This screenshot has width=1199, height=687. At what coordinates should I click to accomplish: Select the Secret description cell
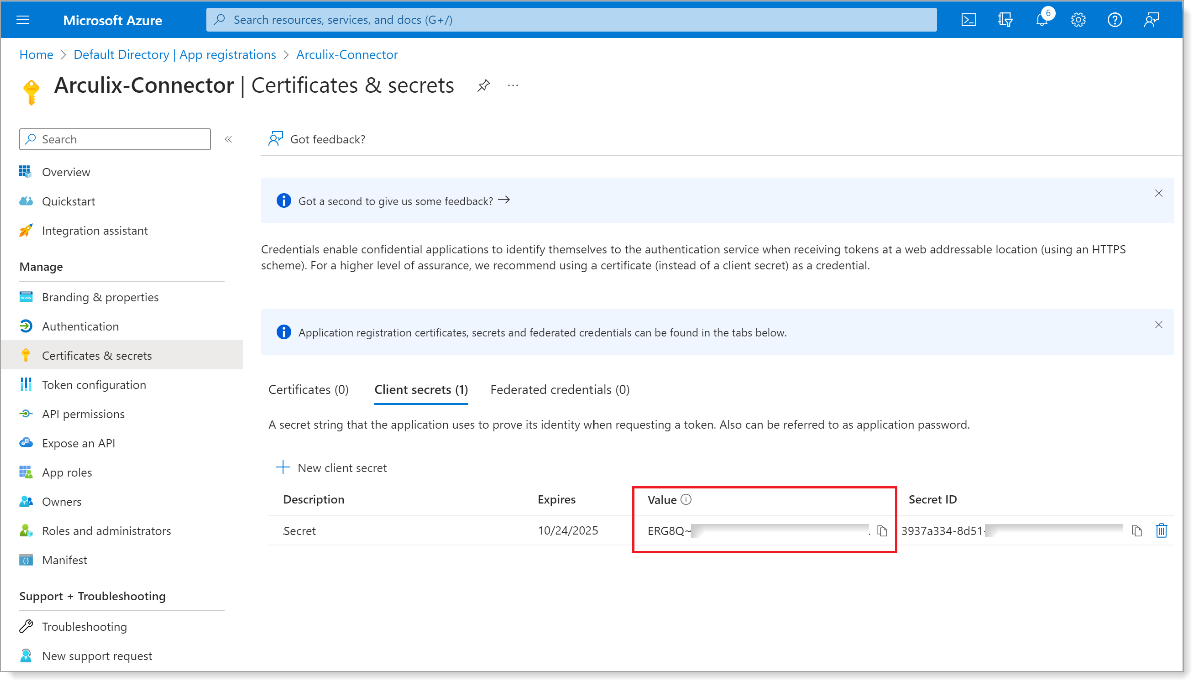(300, 531)
